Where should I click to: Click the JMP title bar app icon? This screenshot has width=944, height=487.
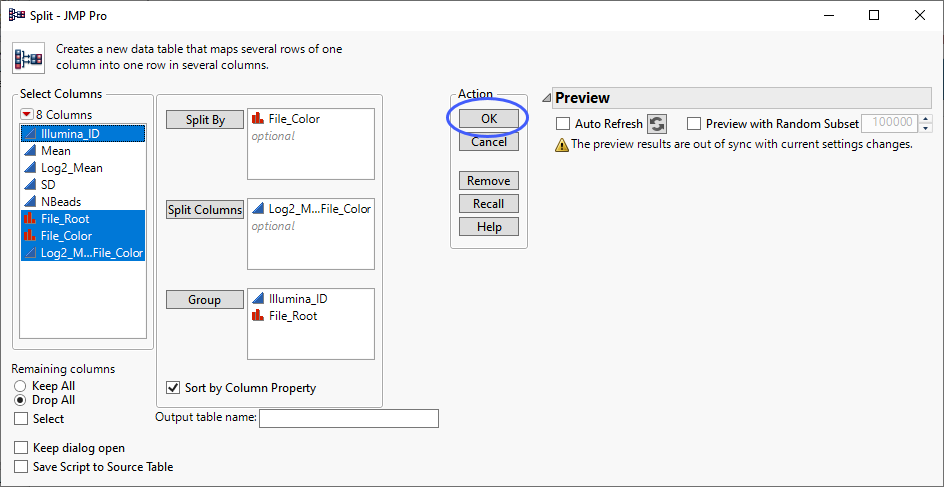pyautogui.click(x=16, y=15)
